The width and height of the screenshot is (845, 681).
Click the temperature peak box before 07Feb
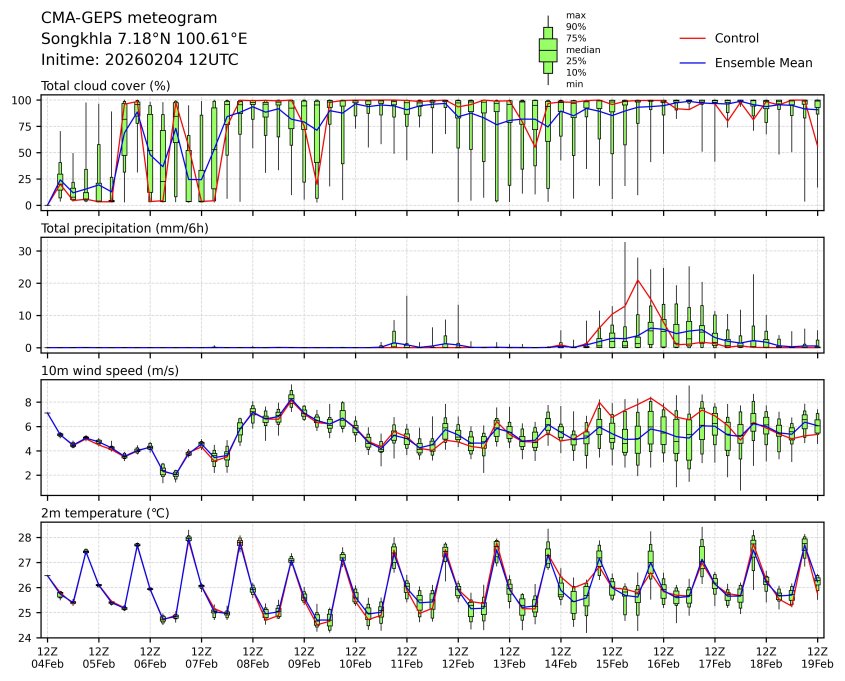tap(189, 538)
